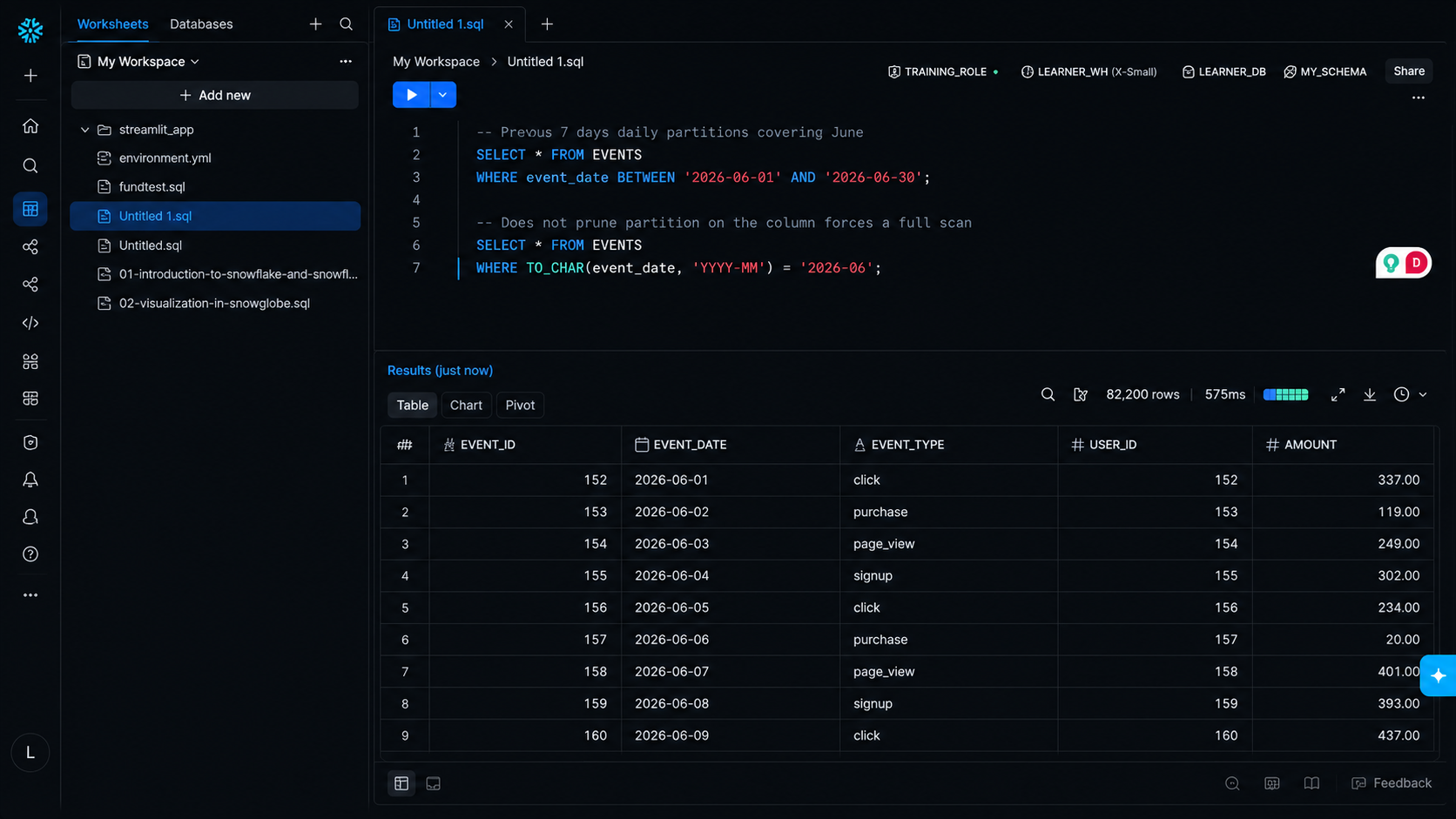Collapse the streamlit_app folder
Viewport: 1456px width, 819px height.
coord(84,130)
